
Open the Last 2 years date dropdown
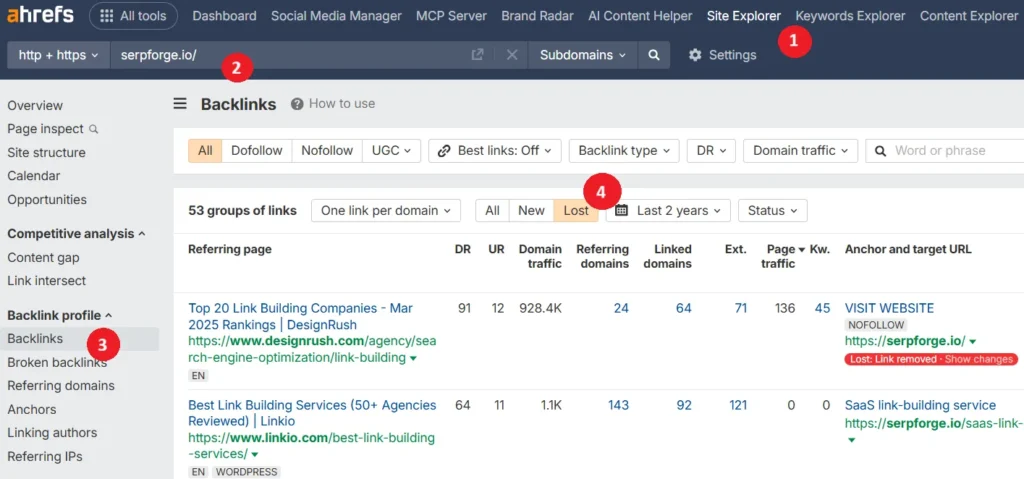tap(668, 210)
